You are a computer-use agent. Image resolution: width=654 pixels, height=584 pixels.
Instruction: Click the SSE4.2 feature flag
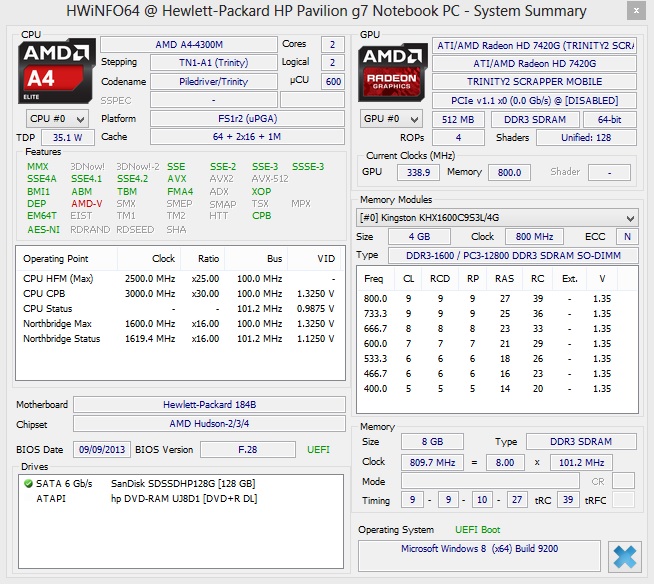132,179
